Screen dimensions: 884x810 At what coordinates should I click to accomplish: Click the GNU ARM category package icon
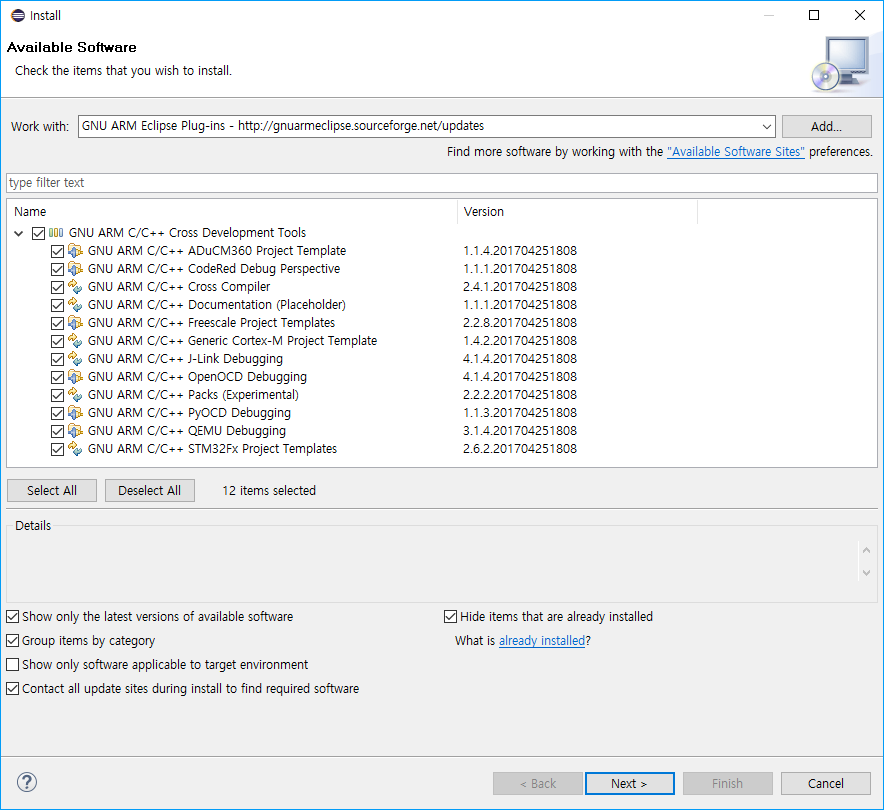(x=57, y=232)
